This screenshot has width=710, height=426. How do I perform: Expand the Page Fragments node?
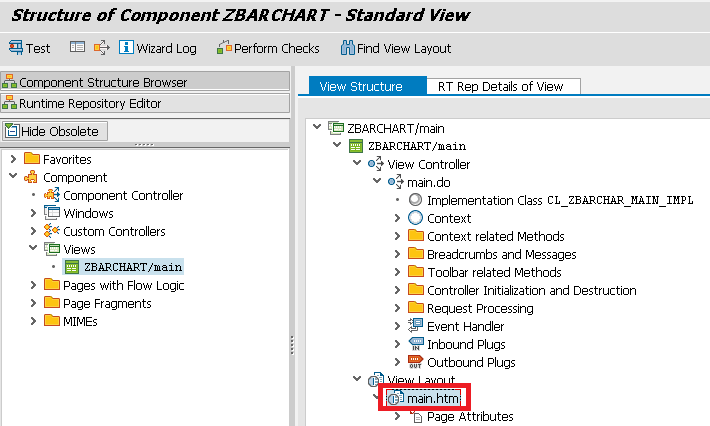(x=33, y=303)
